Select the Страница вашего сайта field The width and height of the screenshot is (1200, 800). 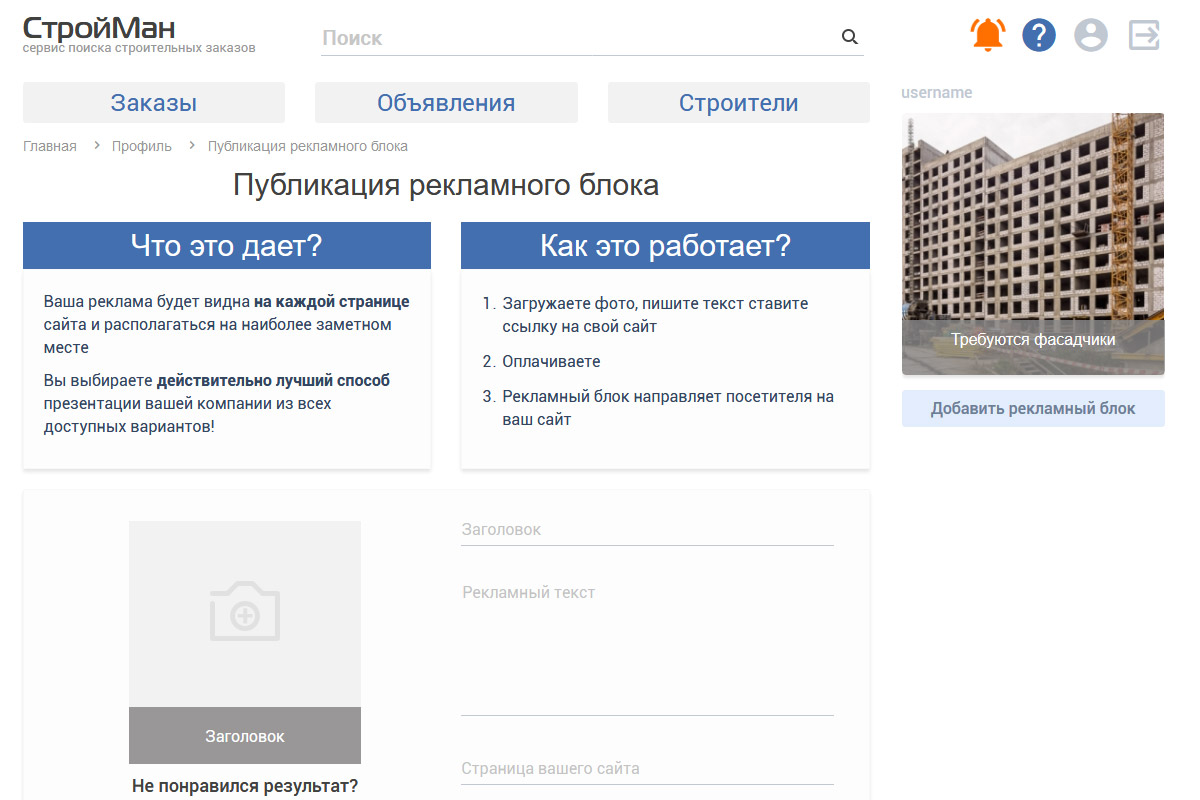click(x=647, y=769)
